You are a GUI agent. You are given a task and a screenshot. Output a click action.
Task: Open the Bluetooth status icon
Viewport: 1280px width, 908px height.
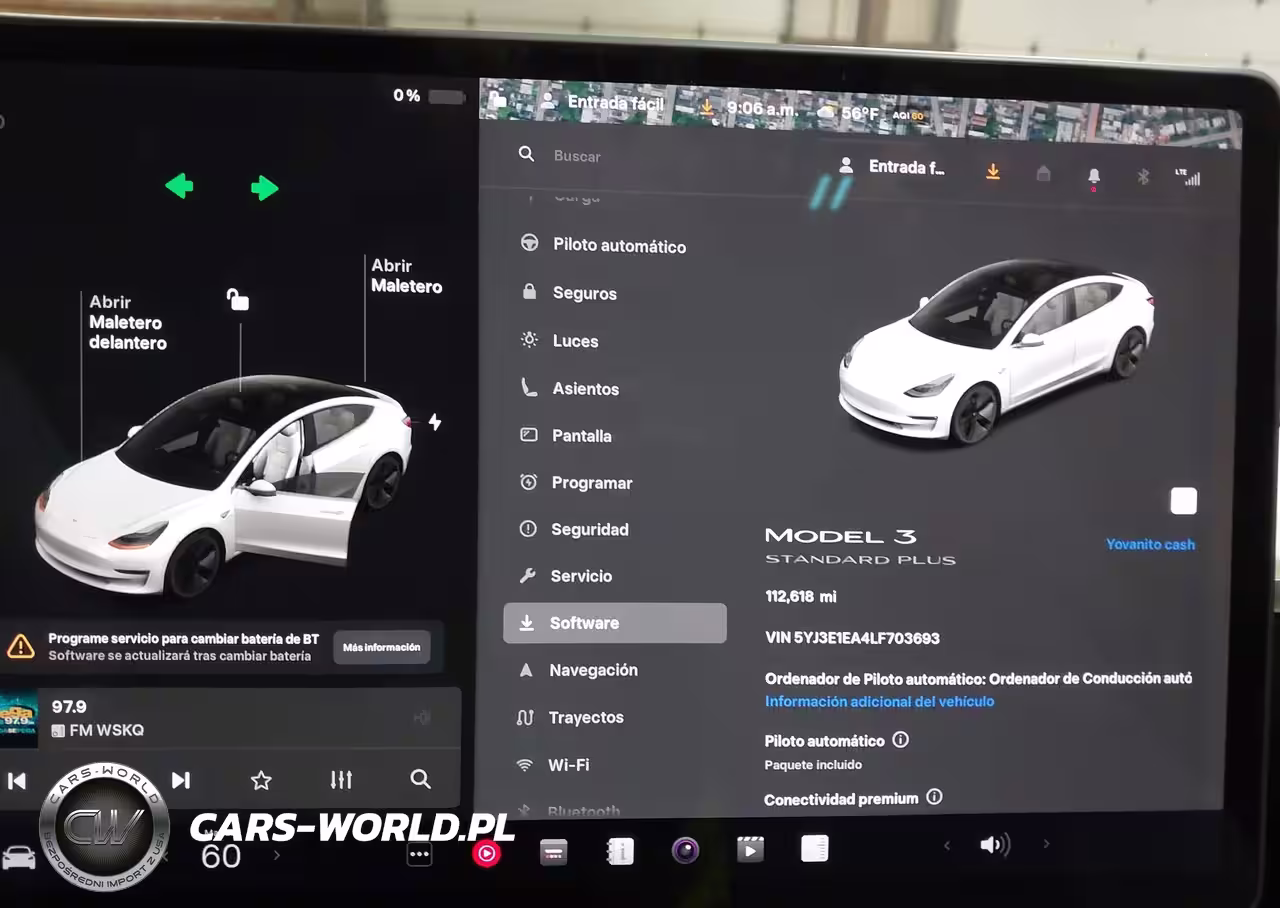1143,177
